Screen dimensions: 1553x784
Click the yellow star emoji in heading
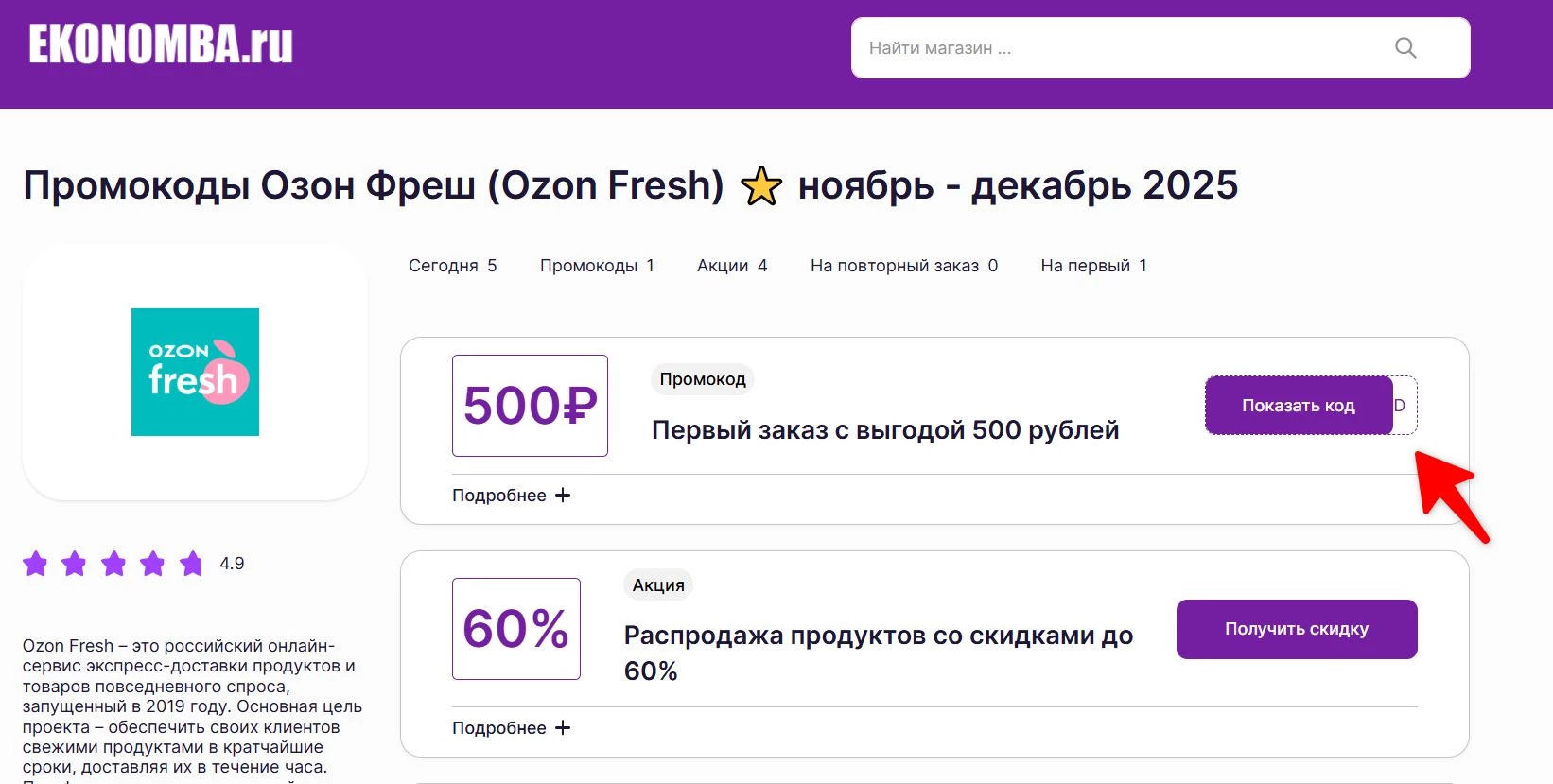761,185
